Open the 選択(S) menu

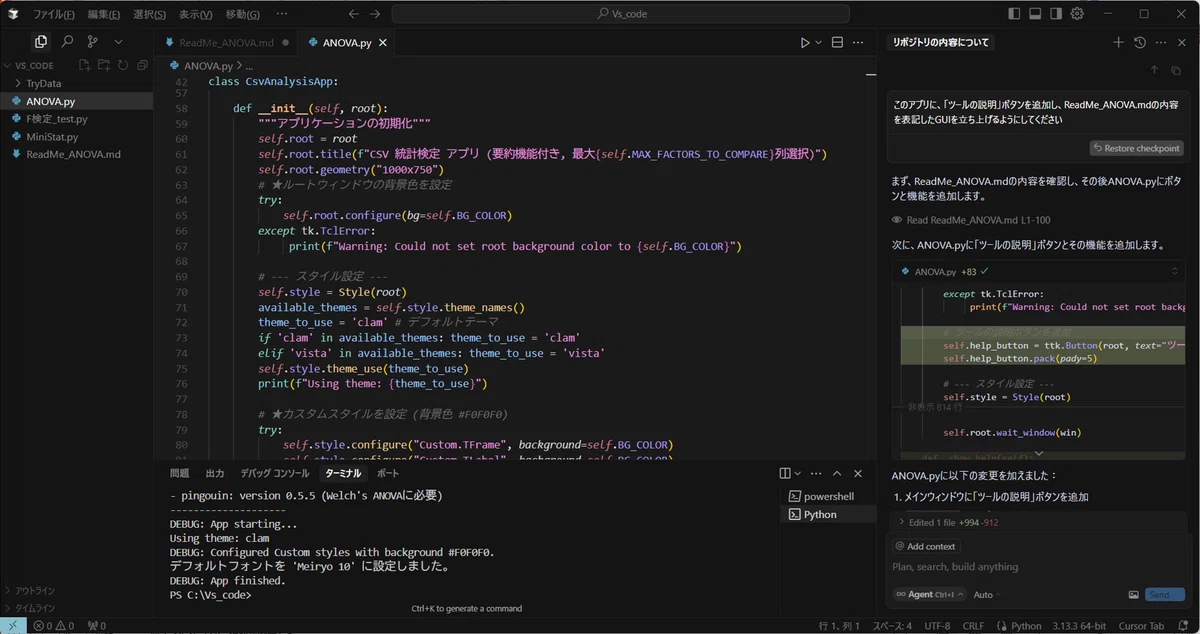coord(149,14)
